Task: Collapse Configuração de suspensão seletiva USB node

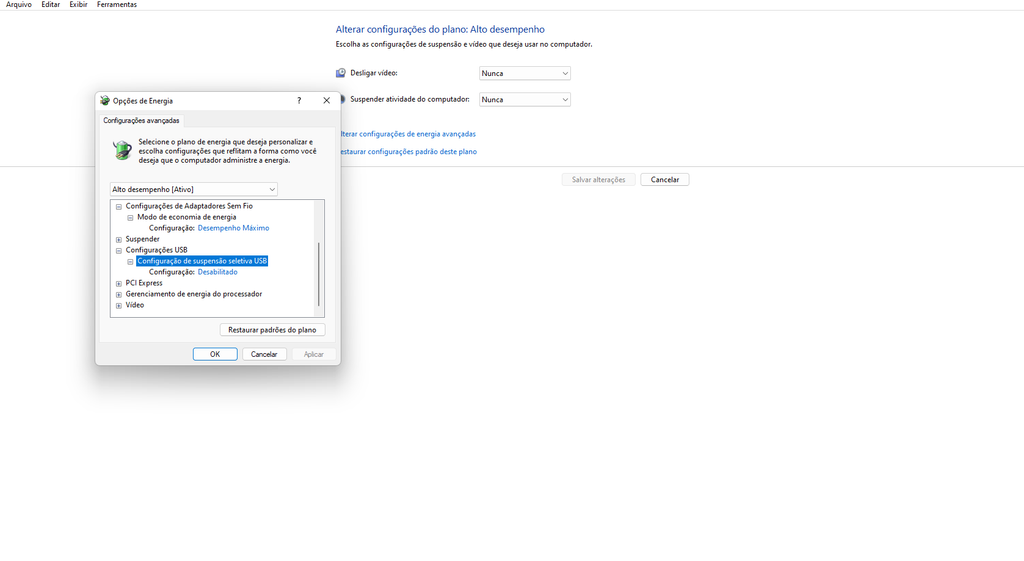Action: point(130,261)
